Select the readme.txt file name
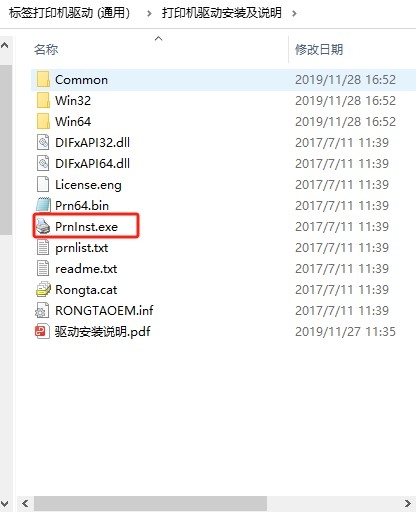 pos(86,269)
